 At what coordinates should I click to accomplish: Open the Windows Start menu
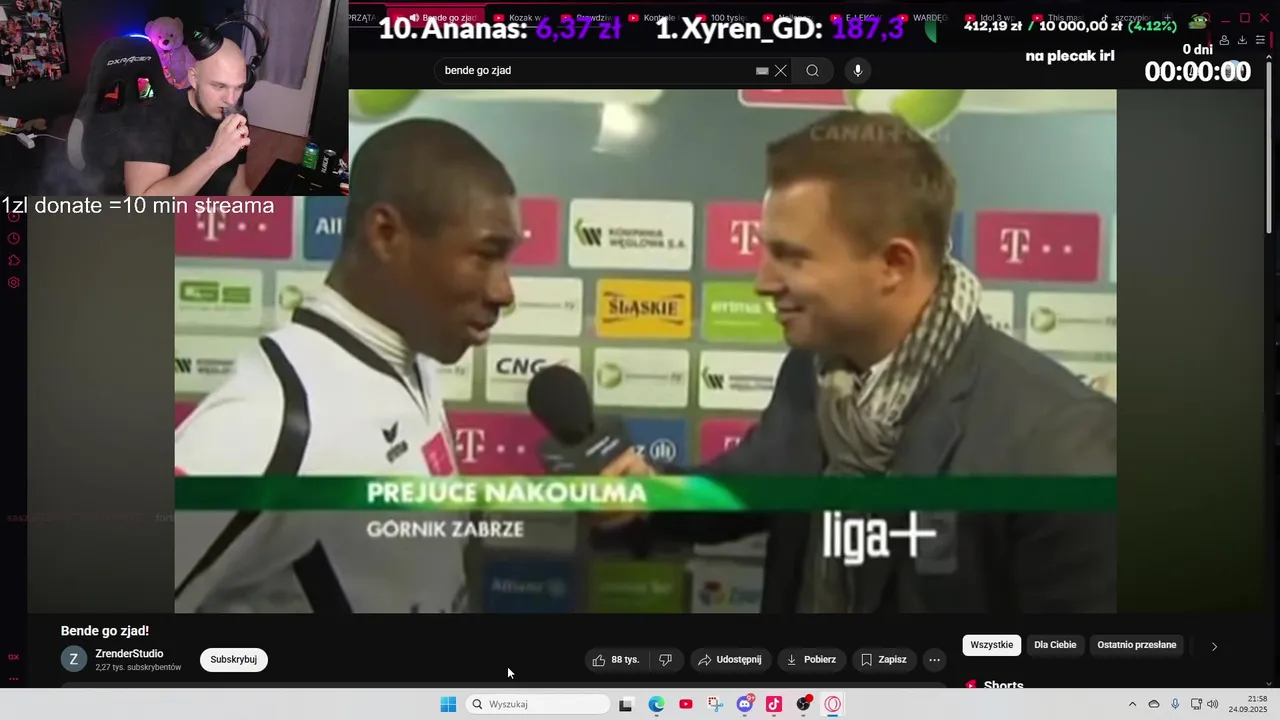[x=448, y=704]
